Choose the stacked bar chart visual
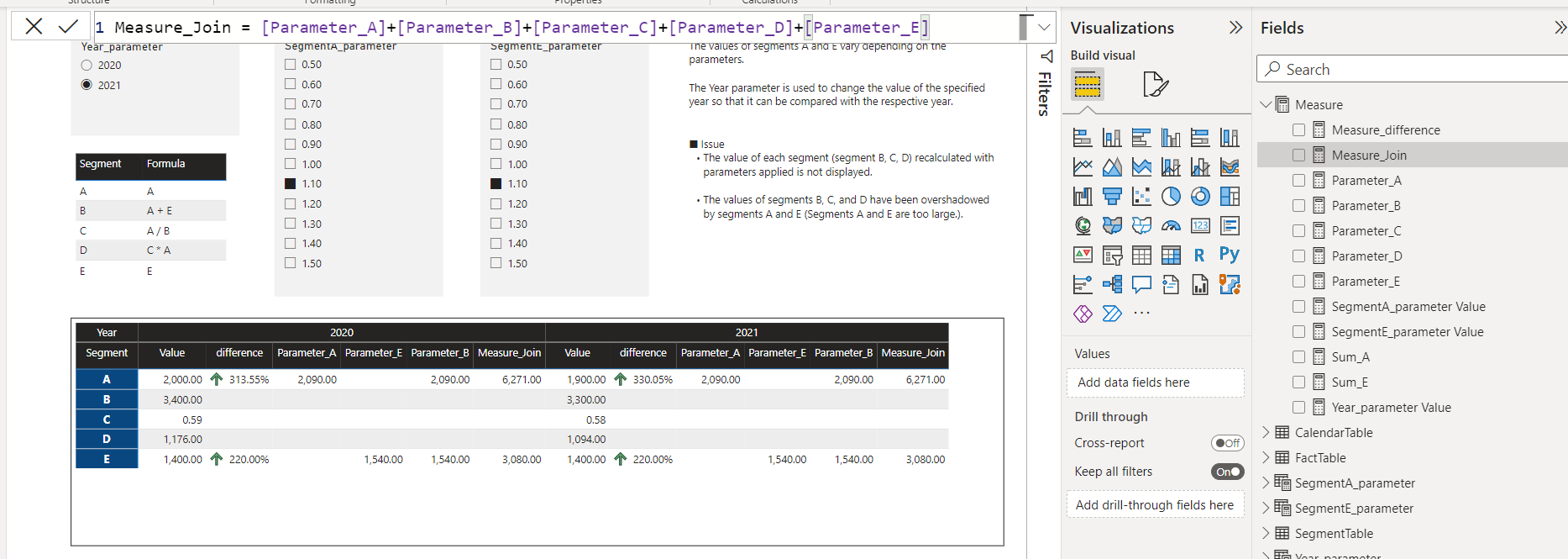Viewport: 1568px width, 559px height. [x=1083, y=138]
